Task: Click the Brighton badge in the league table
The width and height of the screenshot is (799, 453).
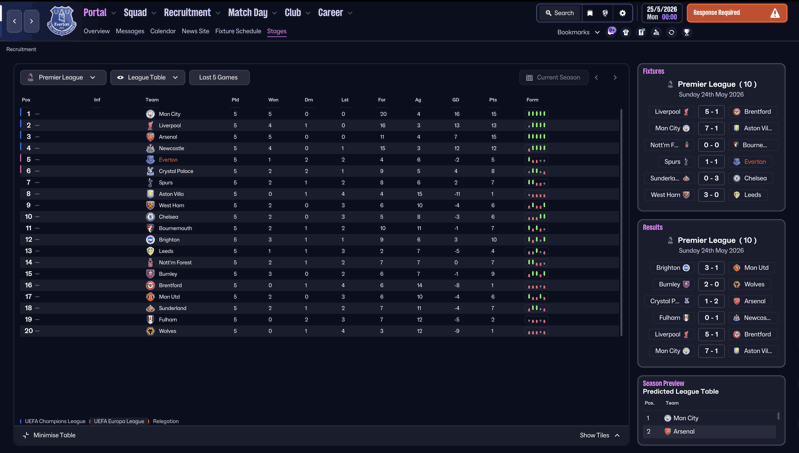Action: (x=150, y=239)
